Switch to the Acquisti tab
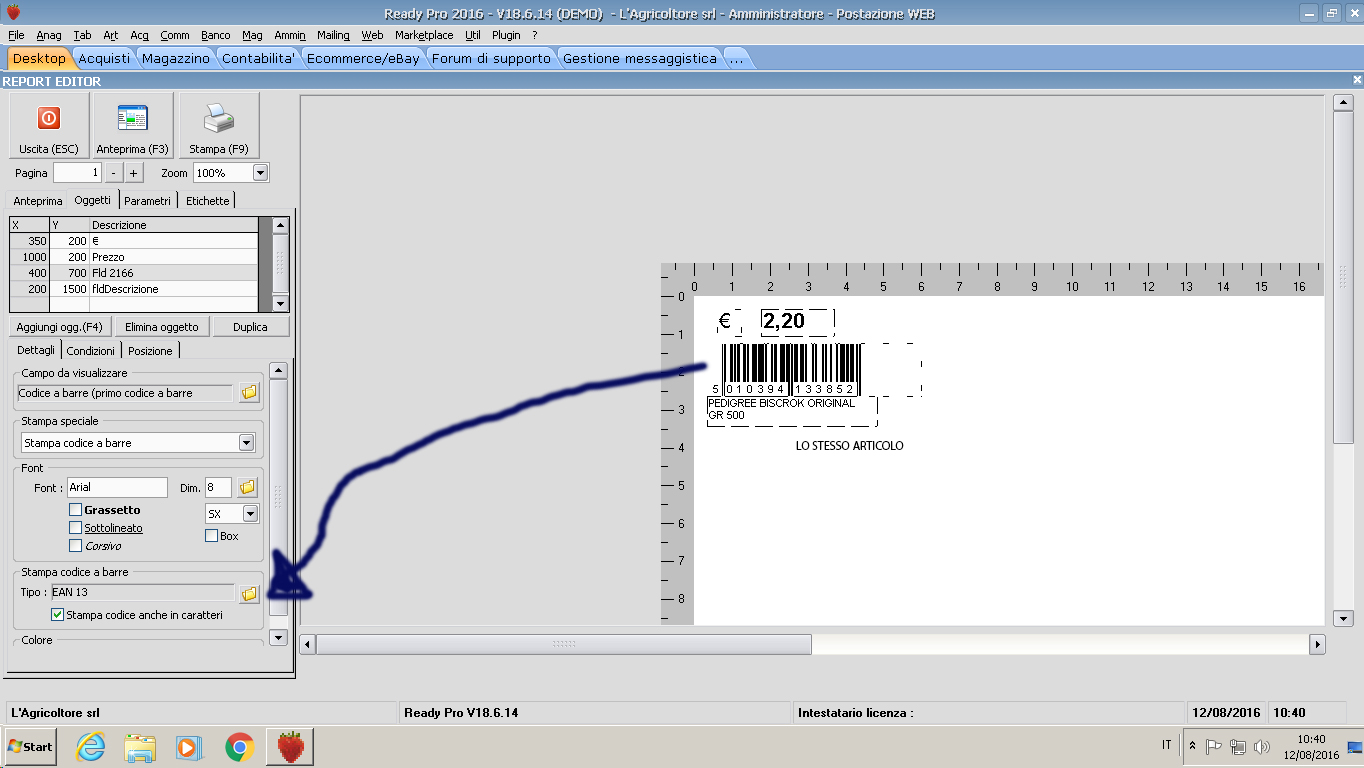 pos(104,58)
